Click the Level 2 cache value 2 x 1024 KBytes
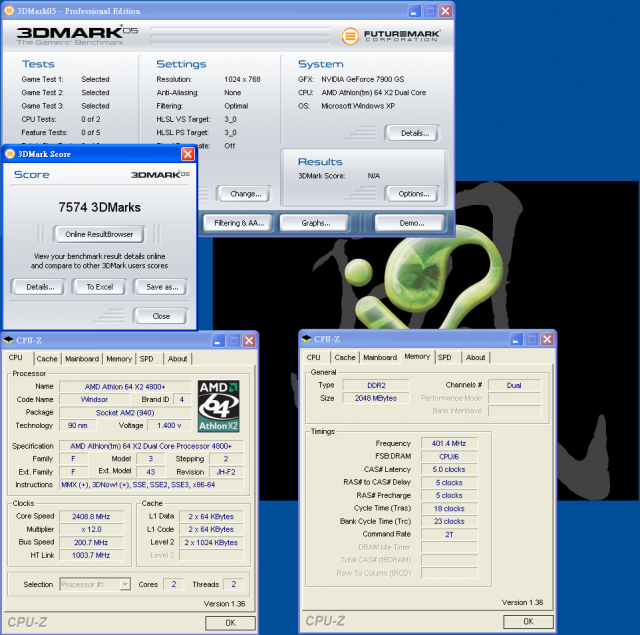 pos(211,542)
